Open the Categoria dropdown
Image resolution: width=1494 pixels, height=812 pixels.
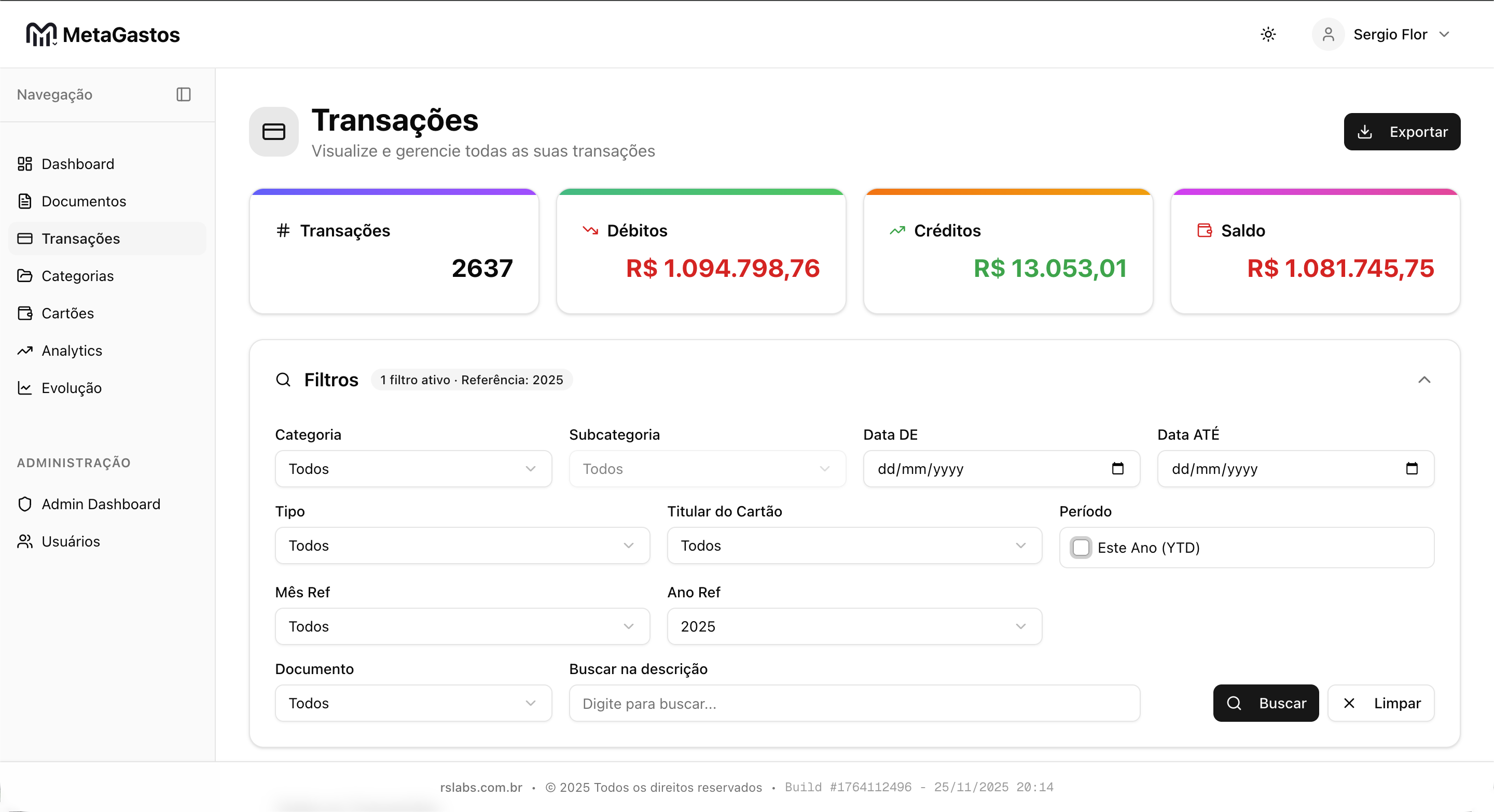[x=413, y=468]
